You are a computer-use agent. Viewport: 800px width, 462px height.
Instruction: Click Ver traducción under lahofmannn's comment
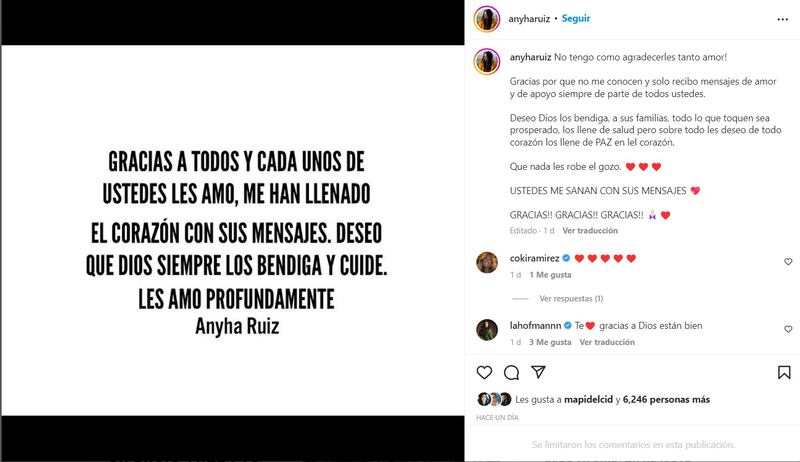pyautogui.click(x=607, y=342)
